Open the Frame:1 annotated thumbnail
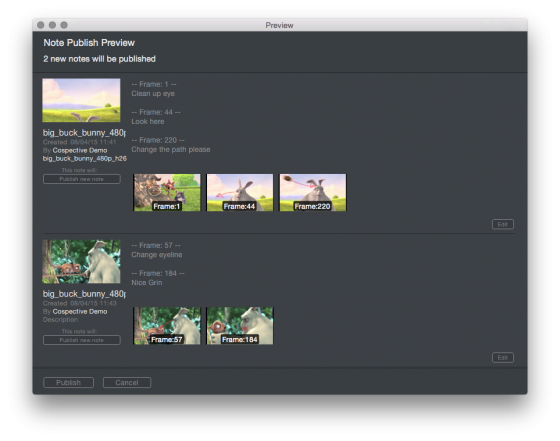This screenshot has height=441, width=560. [x=167, y=192]
